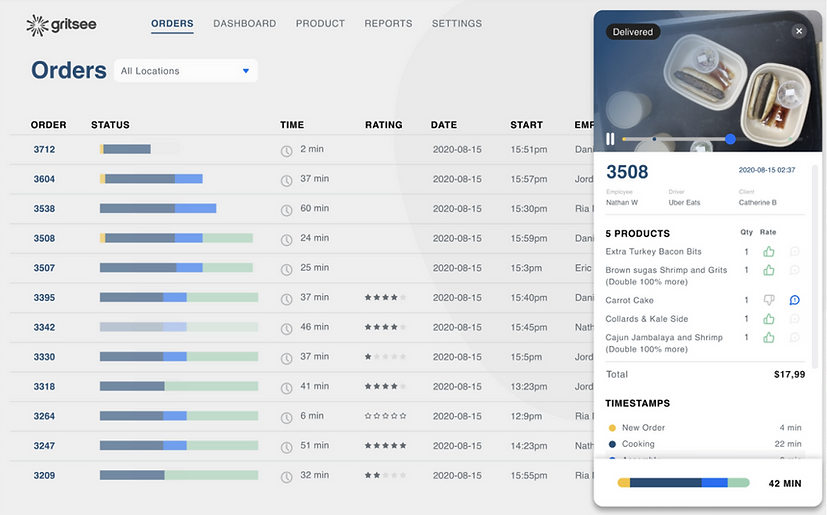Screen dimensions: 827x515
Task: Open the blue comment icon for Carrot Cake
Action: (794, 300)
